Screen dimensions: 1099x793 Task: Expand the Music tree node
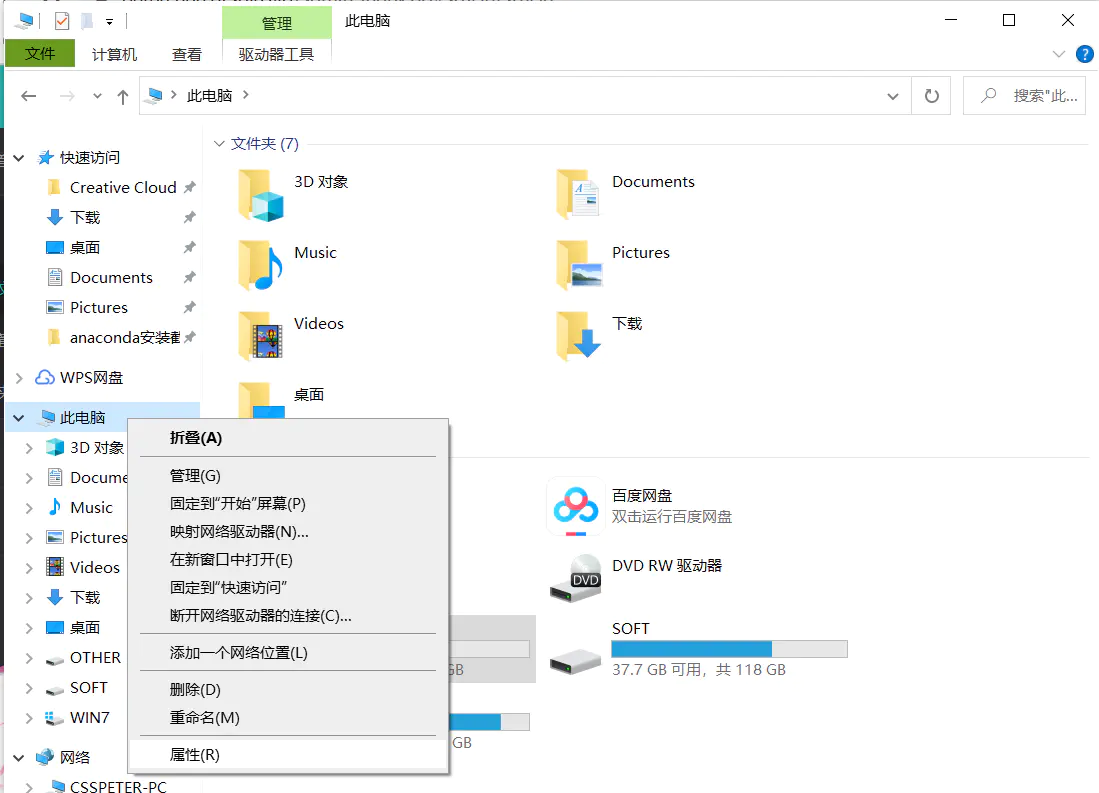(x=29, y=508)
